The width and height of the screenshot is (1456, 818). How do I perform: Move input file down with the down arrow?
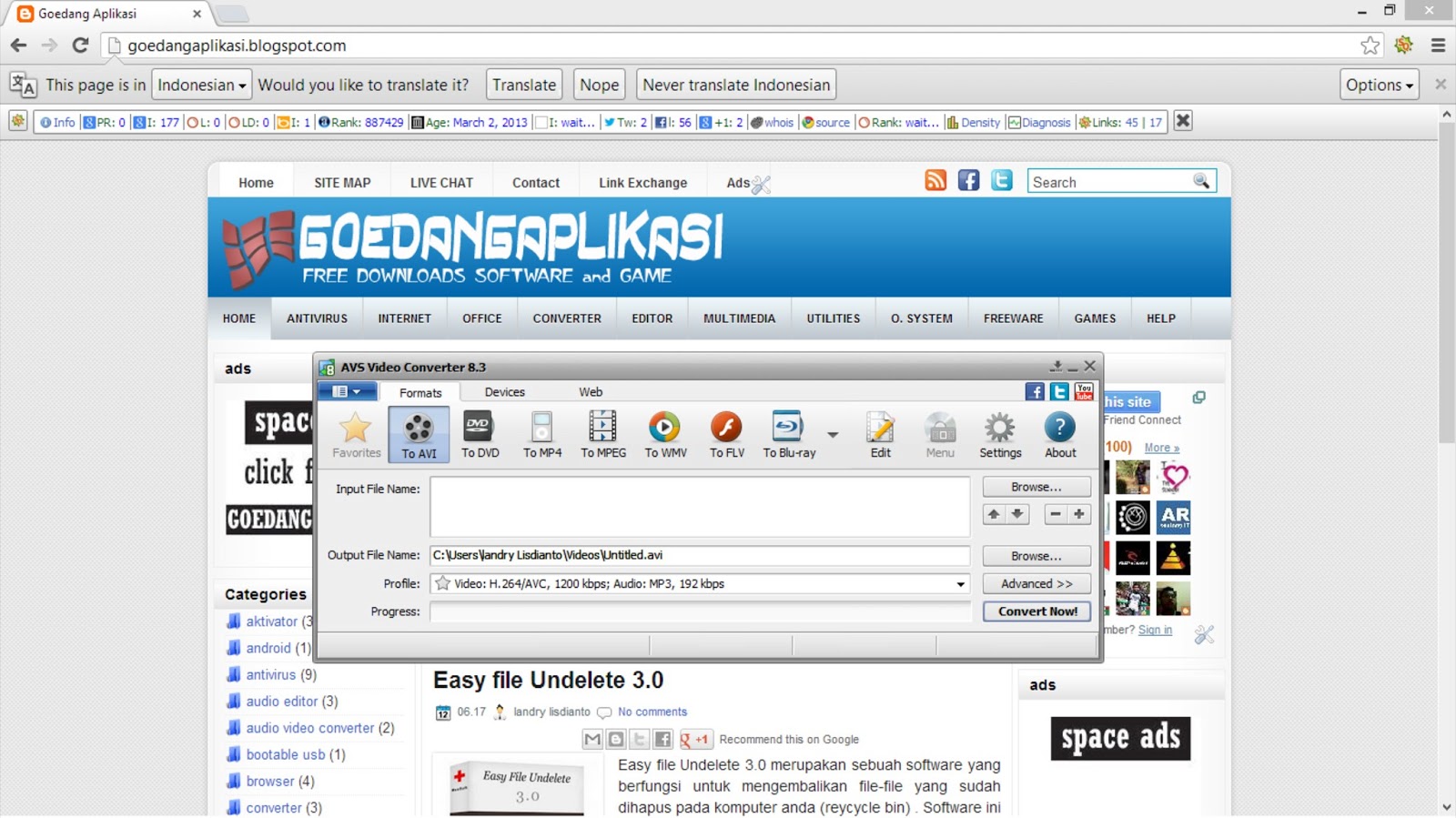(x=1017, y=514)
